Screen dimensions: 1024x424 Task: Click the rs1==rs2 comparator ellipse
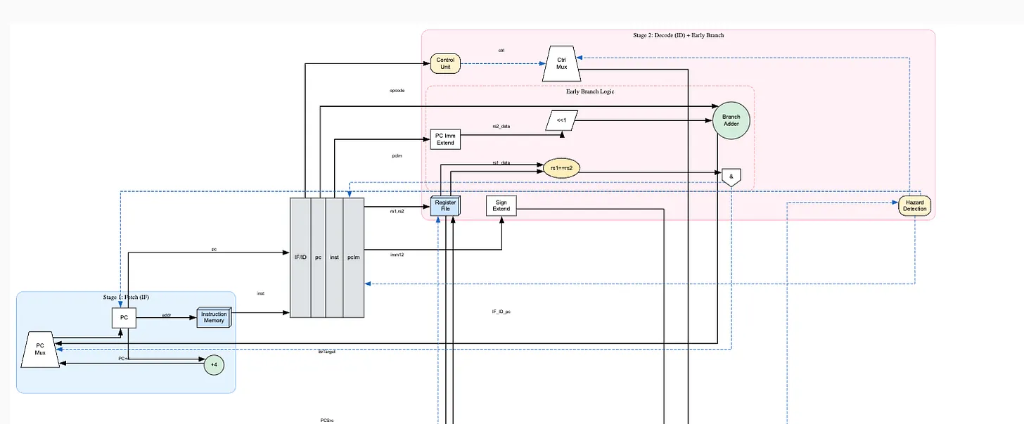click(x=562, y=168)
